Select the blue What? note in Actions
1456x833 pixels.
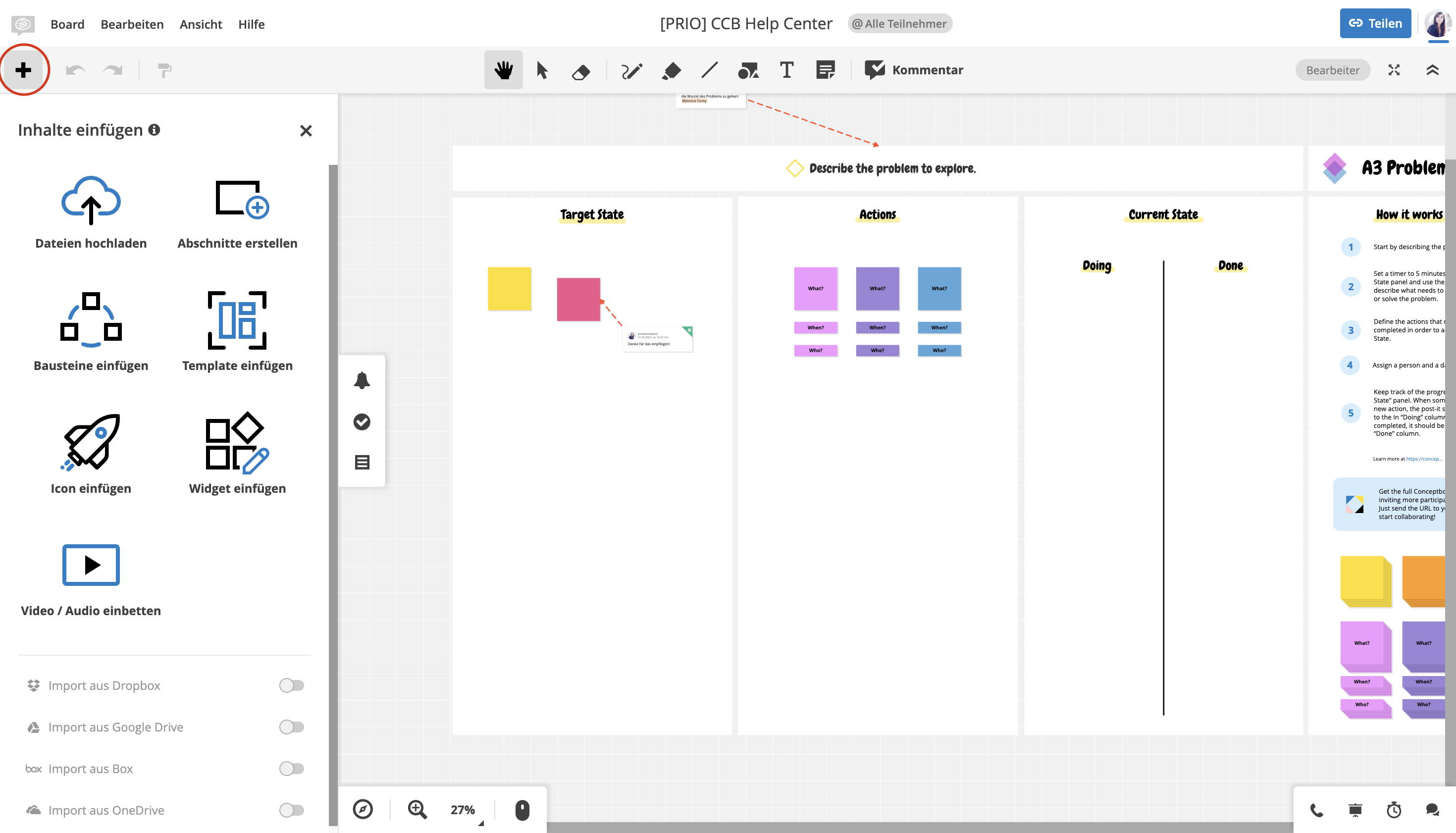pos(939,289)
